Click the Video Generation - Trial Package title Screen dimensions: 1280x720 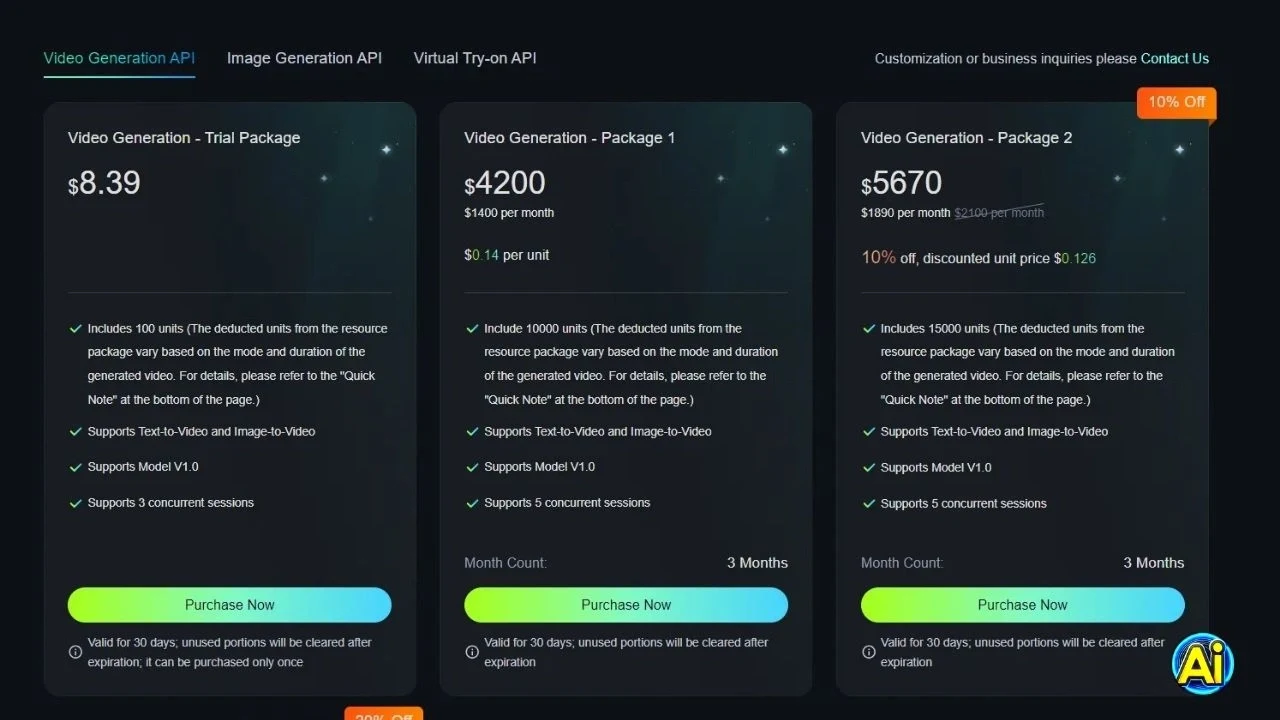coord(184,138)
